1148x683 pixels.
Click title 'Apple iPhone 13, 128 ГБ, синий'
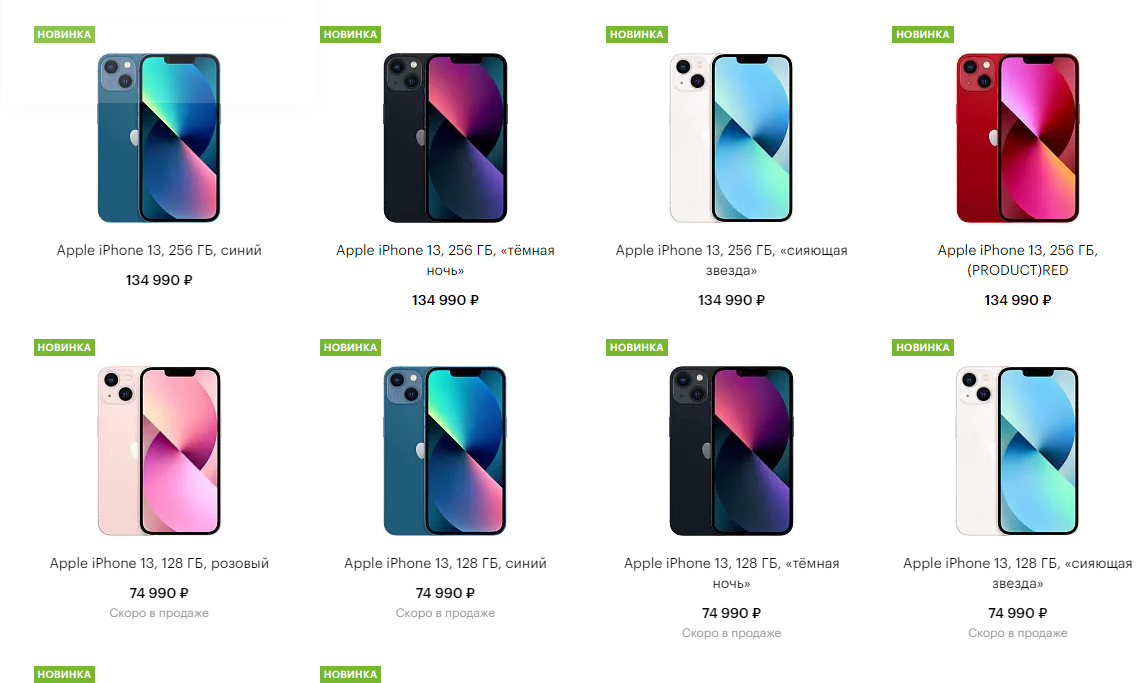pyautogui.click(x=445, y=563)
